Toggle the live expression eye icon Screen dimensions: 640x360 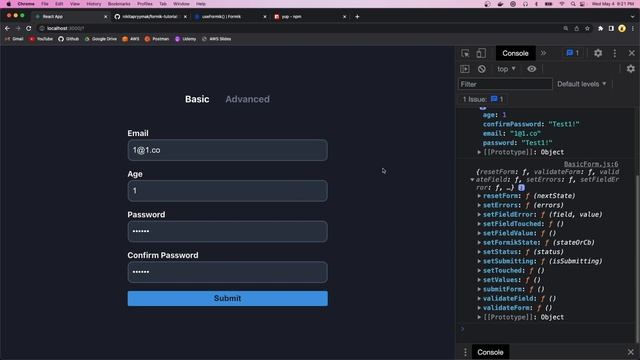pos(531,69)
